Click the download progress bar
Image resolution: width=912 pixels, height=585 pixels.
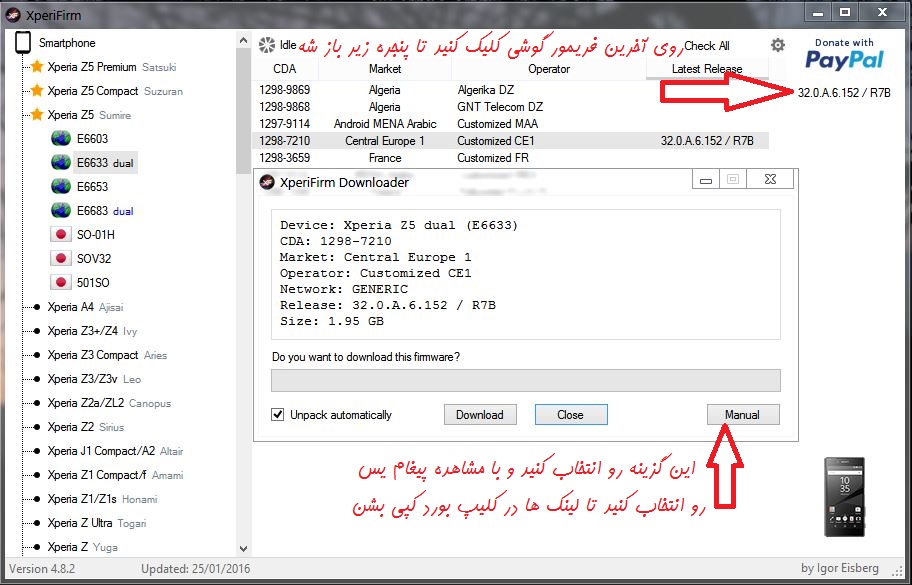click(526, 380)
